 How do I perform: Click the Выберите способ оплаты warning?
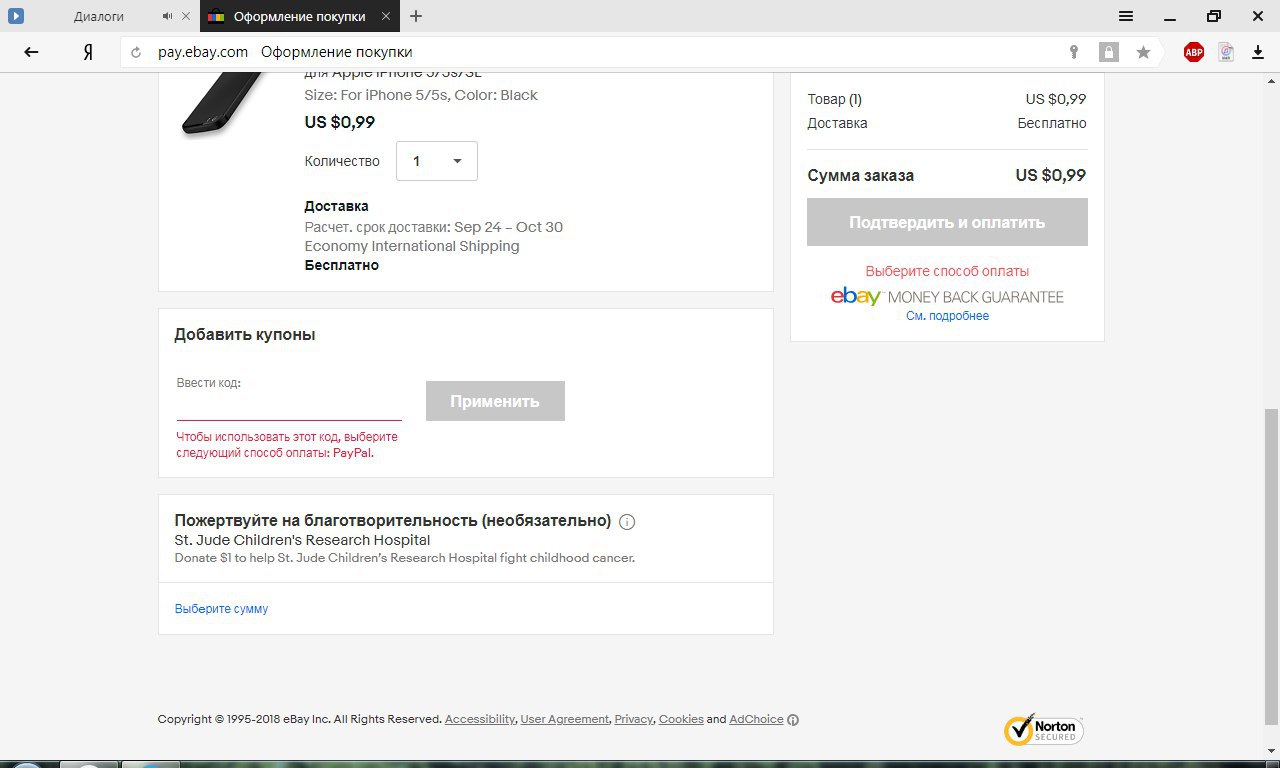[x=947, y=271]
